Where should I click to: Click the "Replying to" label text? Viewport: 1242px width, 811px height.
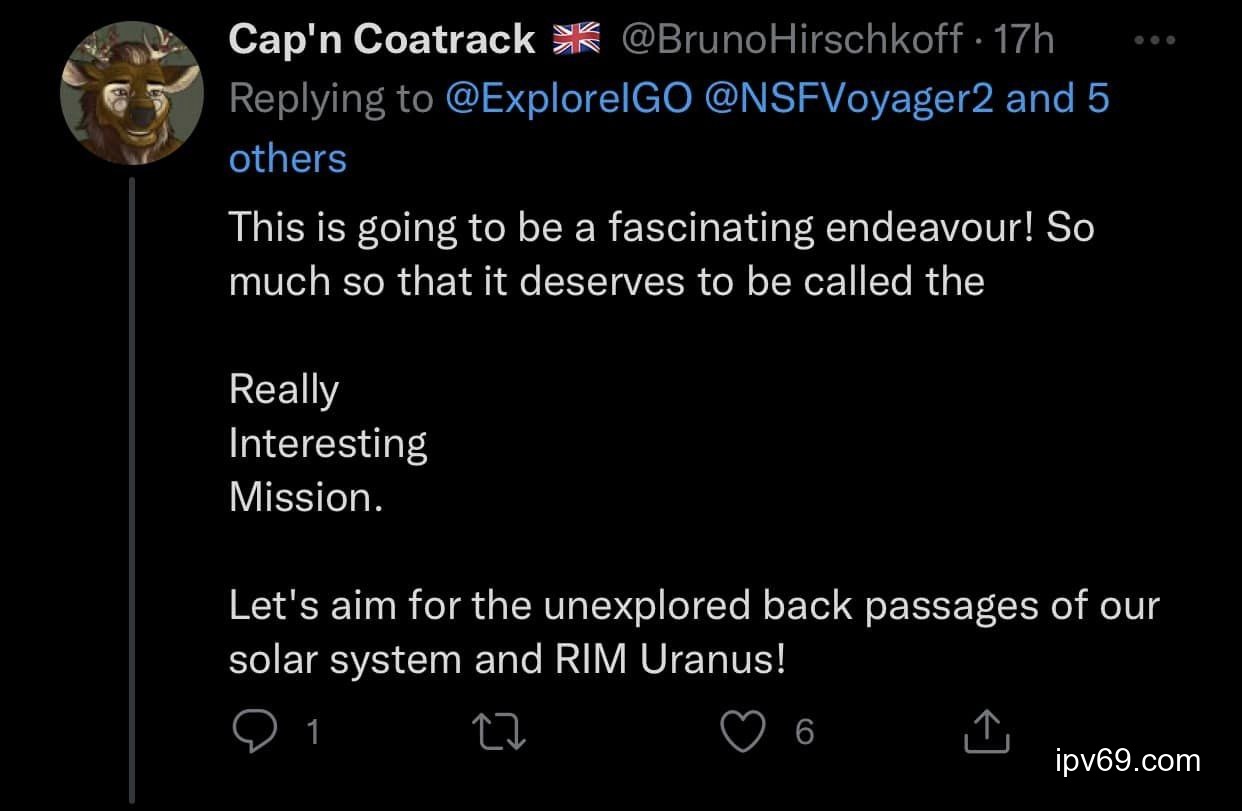click(x=330, y=99)
